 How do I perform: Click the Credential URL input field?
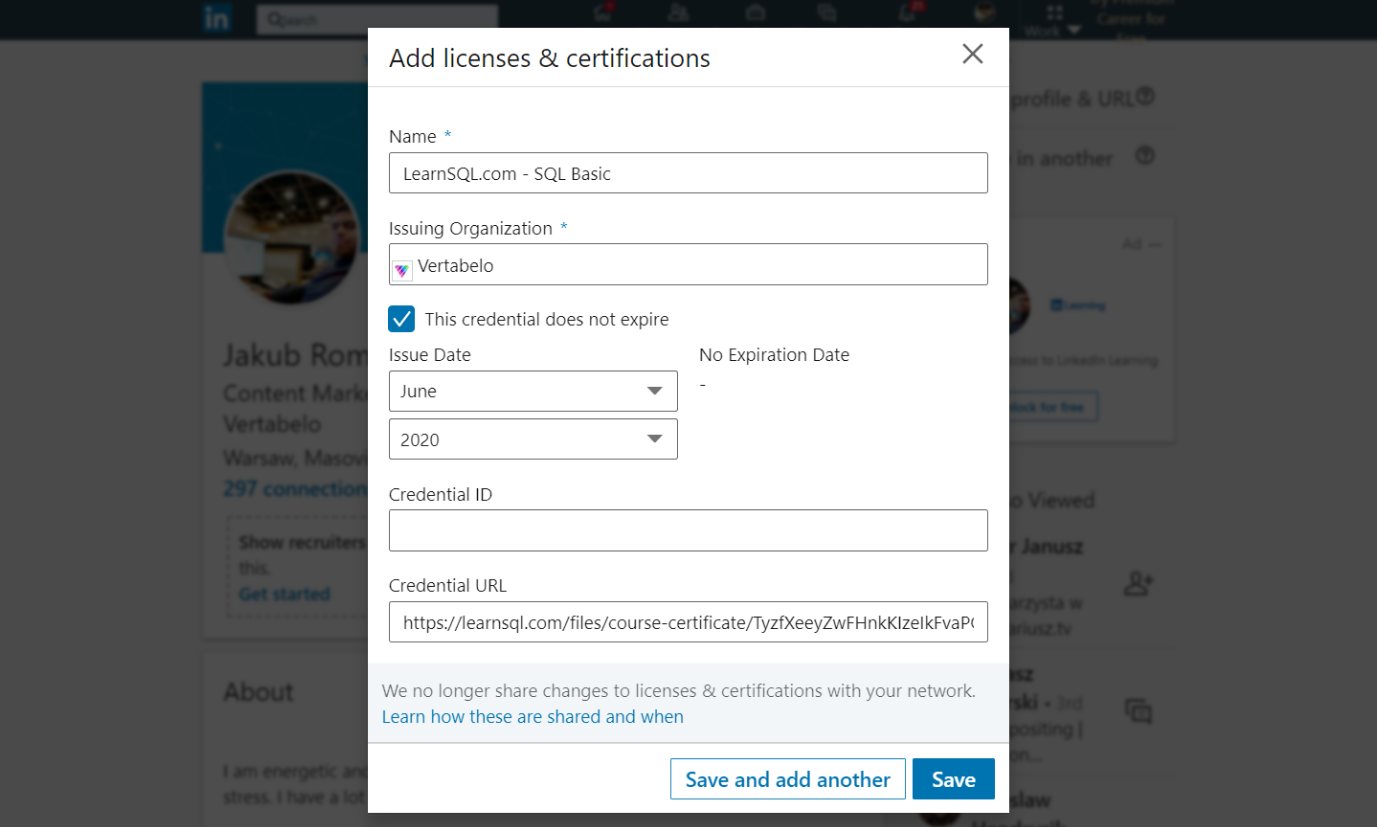tap(688, 622)
